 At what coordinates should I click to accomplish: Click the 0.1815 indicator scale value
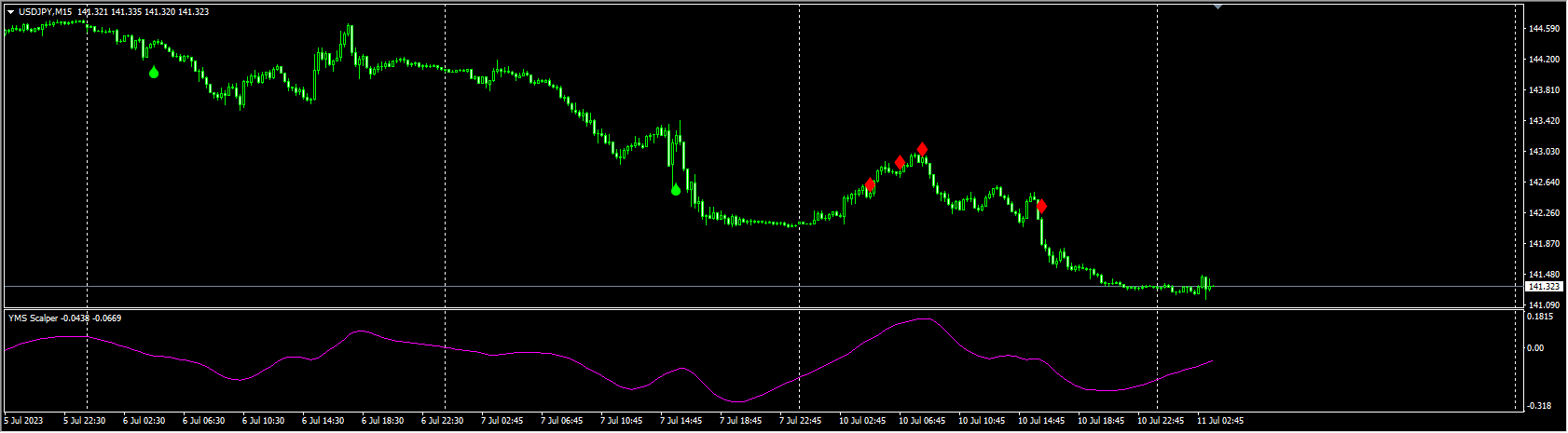1541,317
